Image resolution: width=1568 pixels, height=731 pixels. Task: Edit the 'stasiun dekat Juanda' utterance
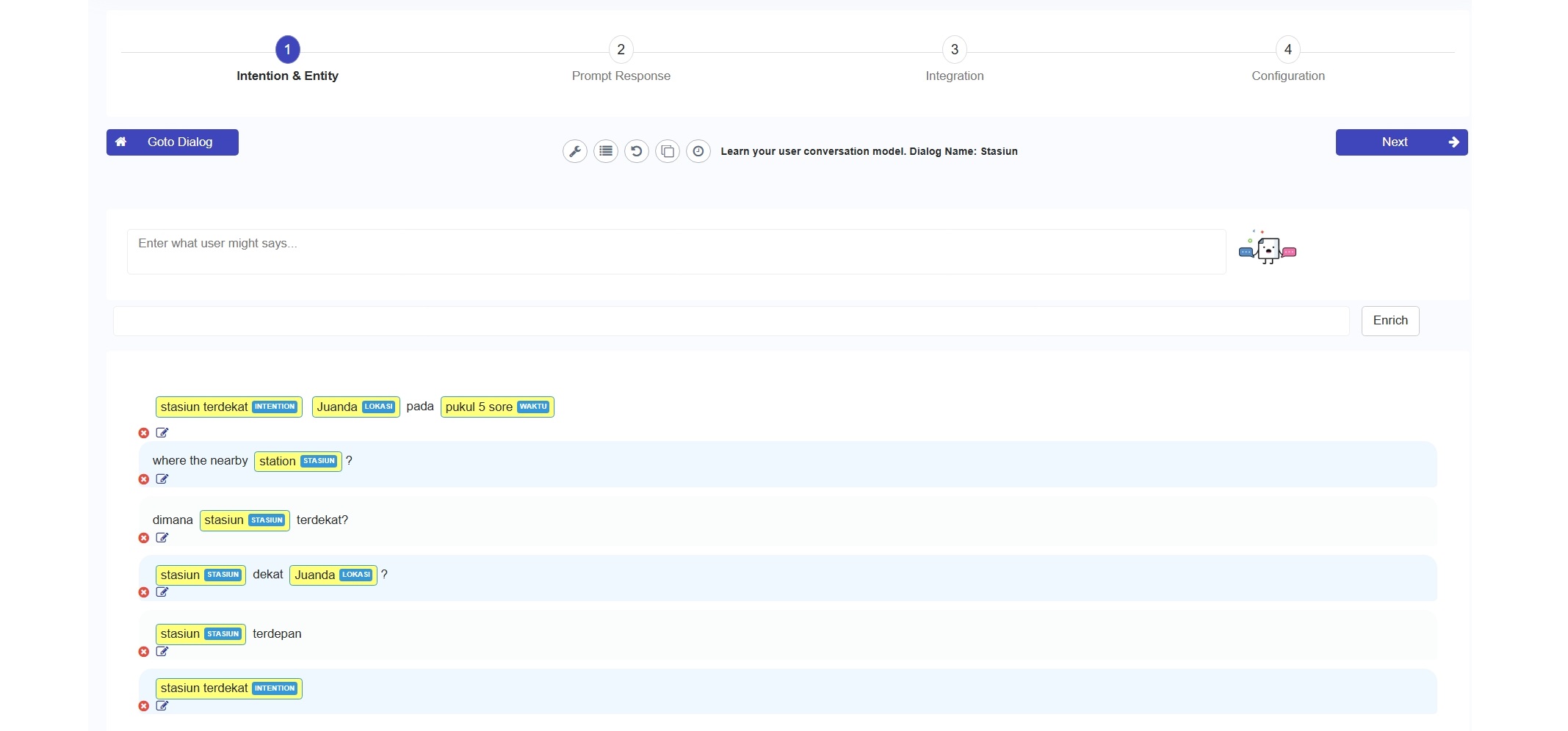coord(162,592)
